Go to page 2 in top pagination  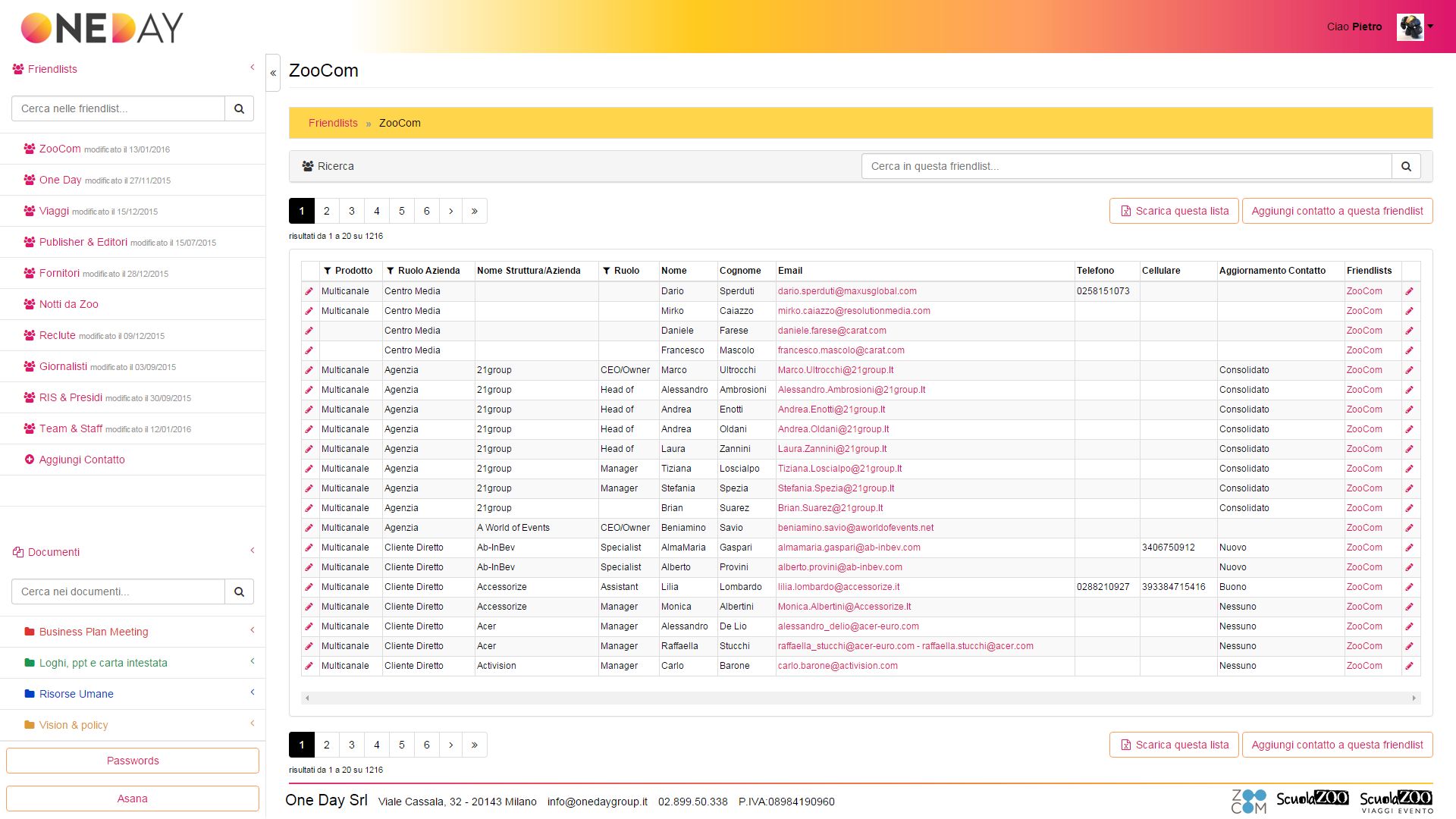pos(327,211)
